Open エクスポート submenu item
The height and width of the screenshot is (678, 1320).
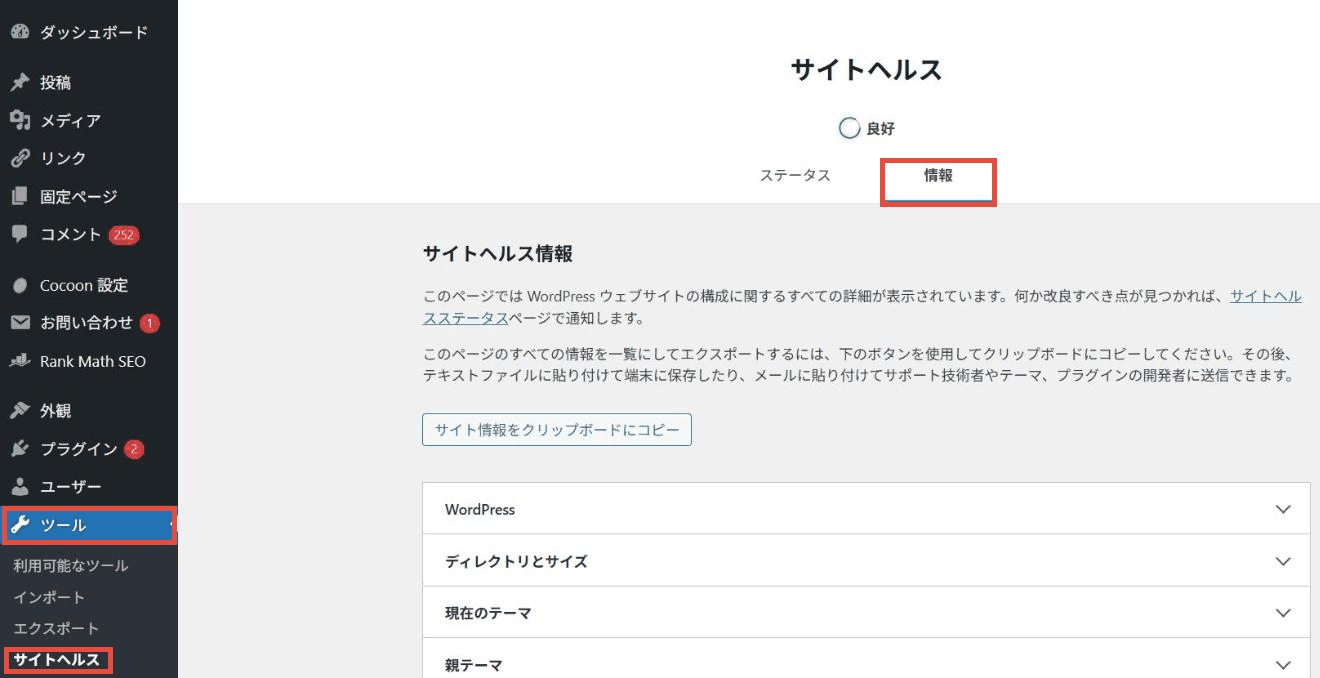pyautogui.click(x=56, y=628)
